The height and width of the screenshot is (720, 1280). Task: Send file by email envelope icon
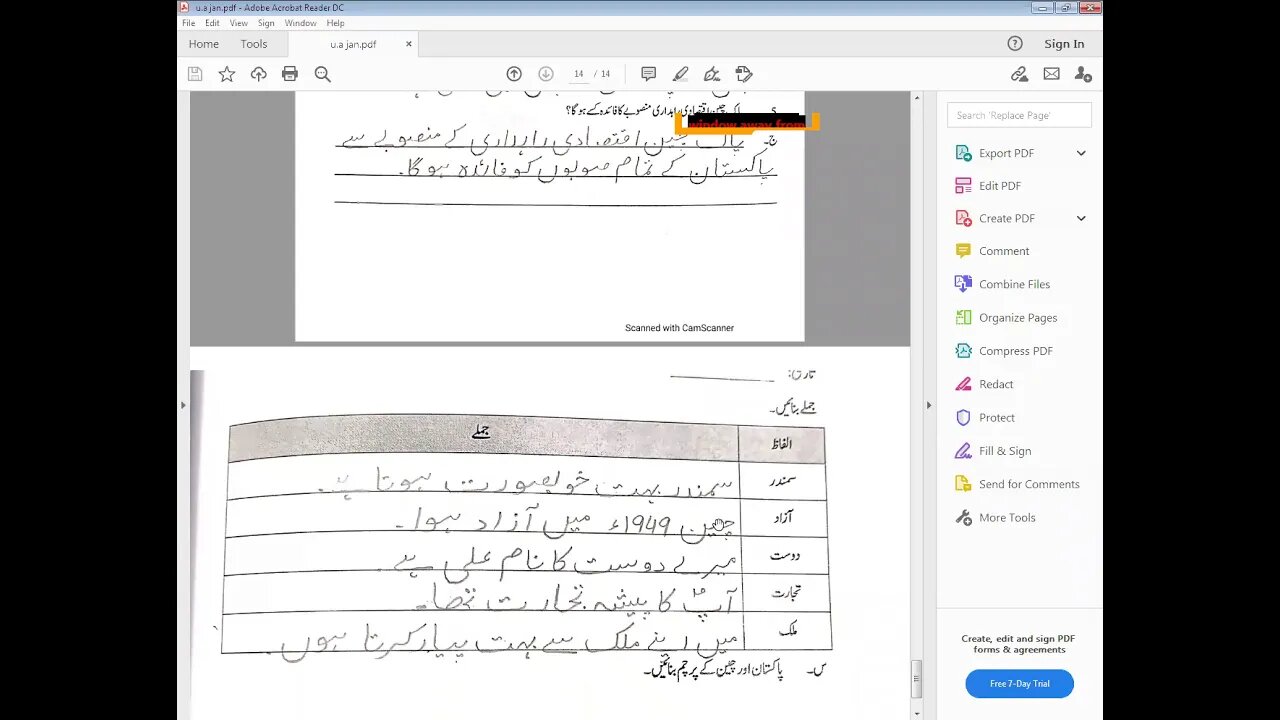[x=1051, y=74]
